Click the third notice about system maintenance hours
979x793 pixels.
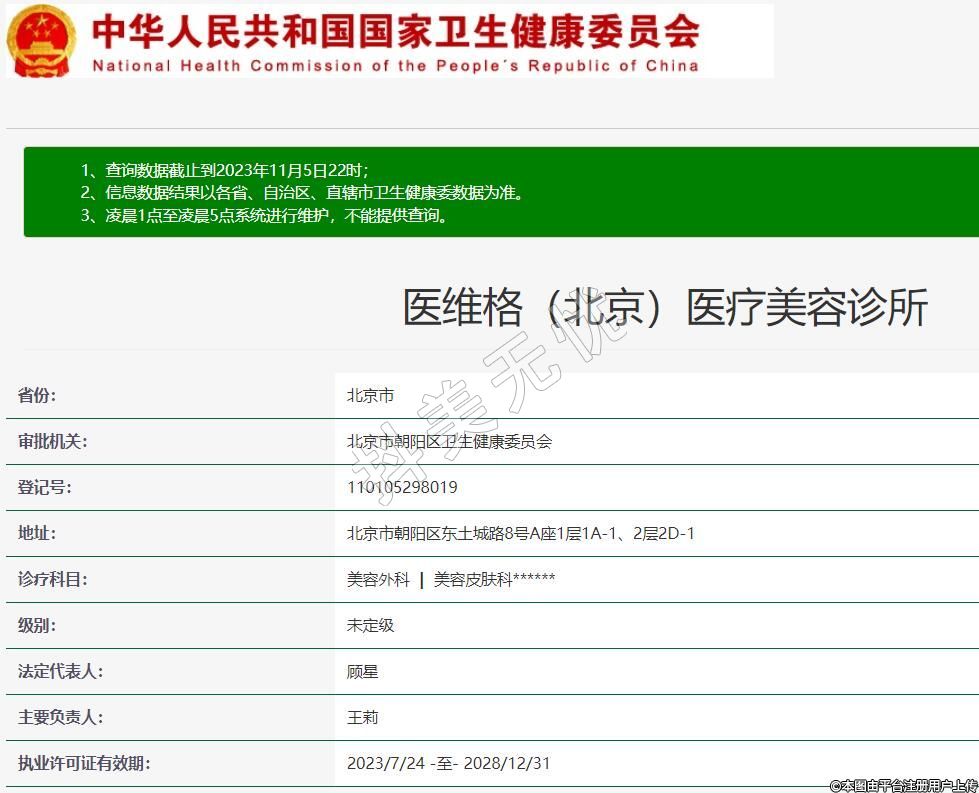(x=265, y=215)
